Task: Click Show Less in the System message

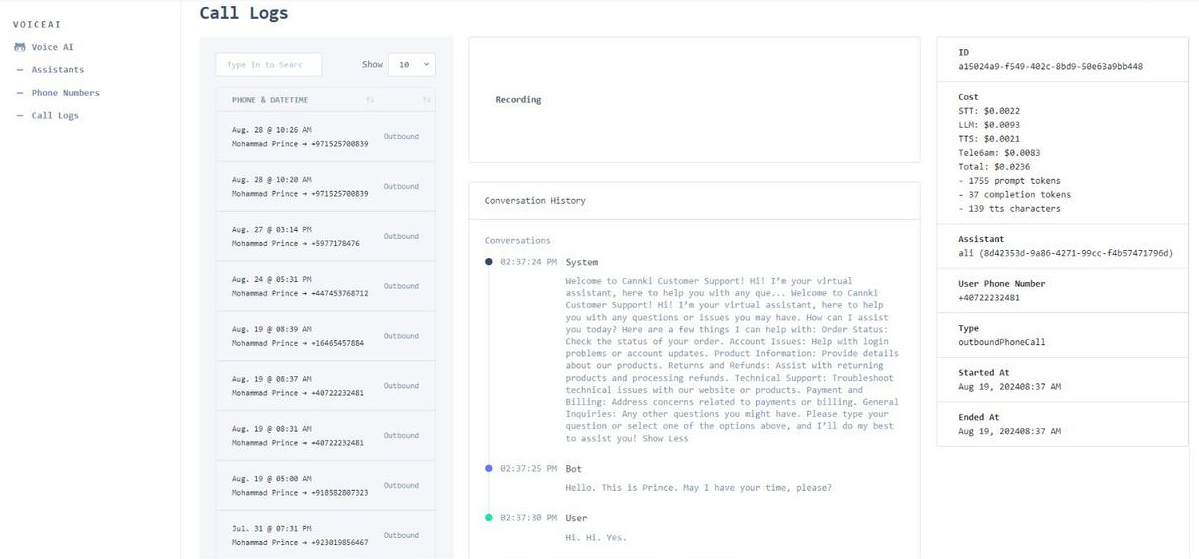Action: [x=665, y=439]
